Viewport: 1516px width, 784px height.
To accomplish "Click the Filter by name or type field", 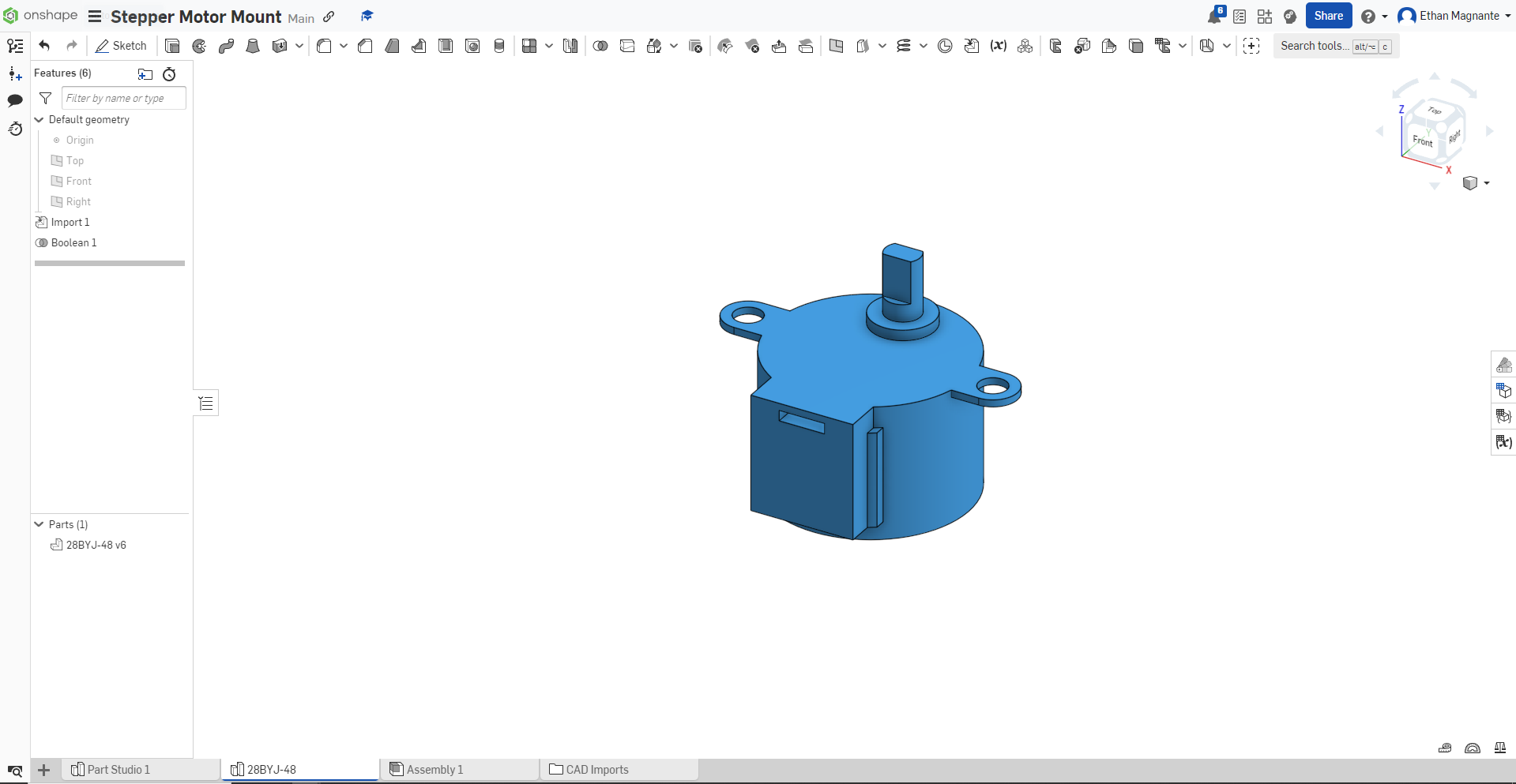I will pos(122,99).
